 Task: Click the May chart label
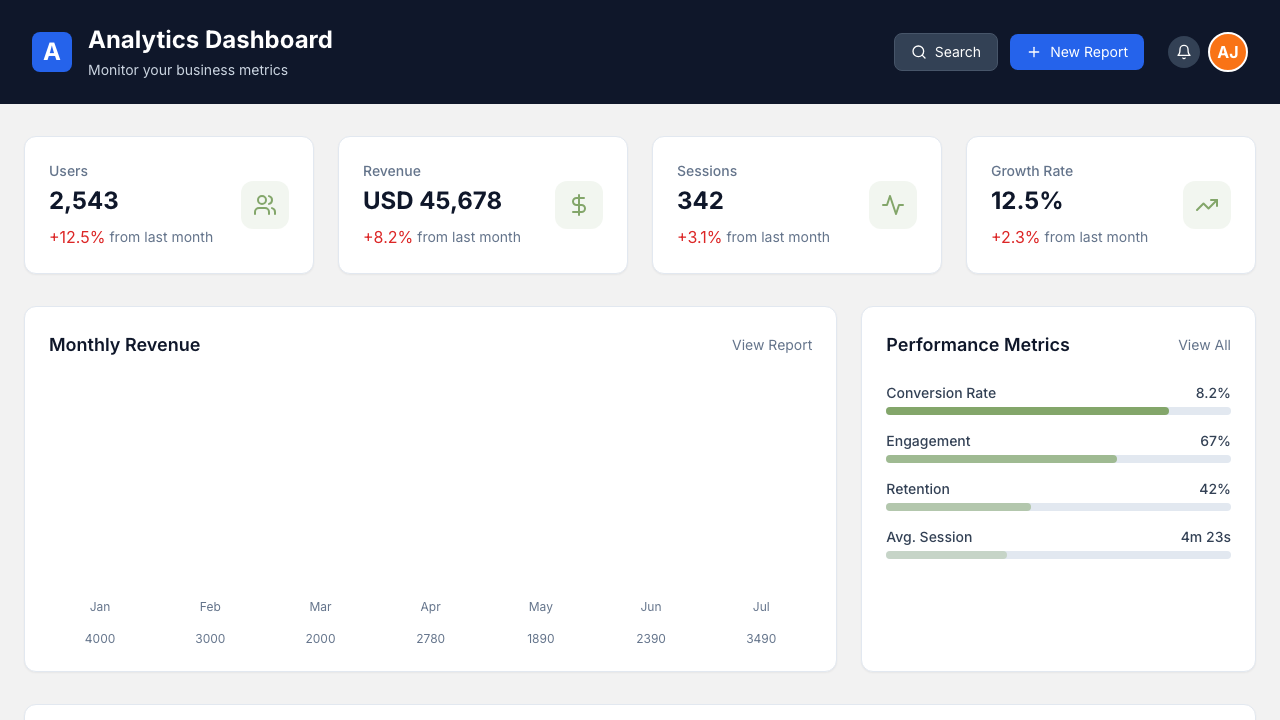[x=541, y=607]
